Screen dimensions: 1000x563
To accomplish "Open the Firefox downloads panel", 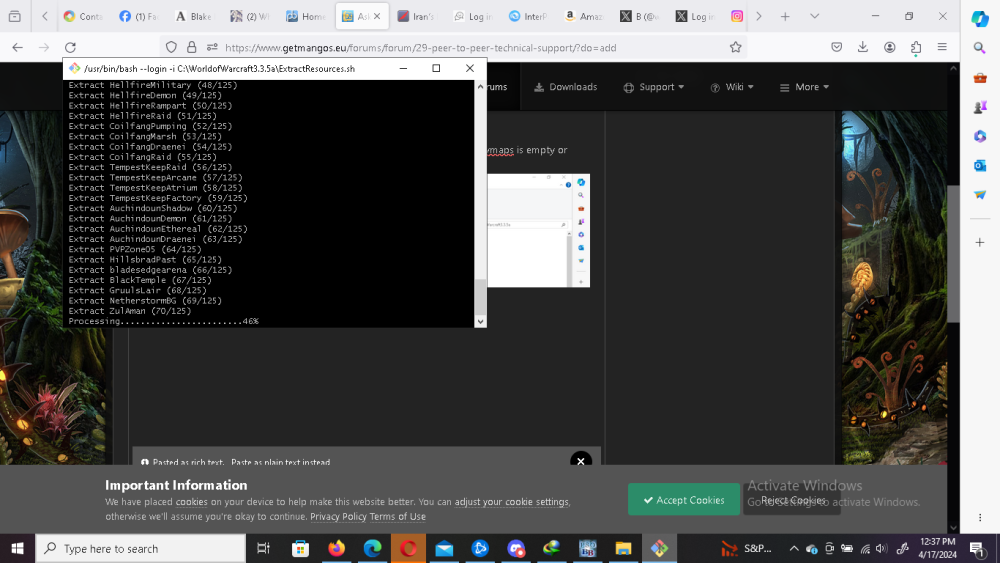I will coord(863,47).
